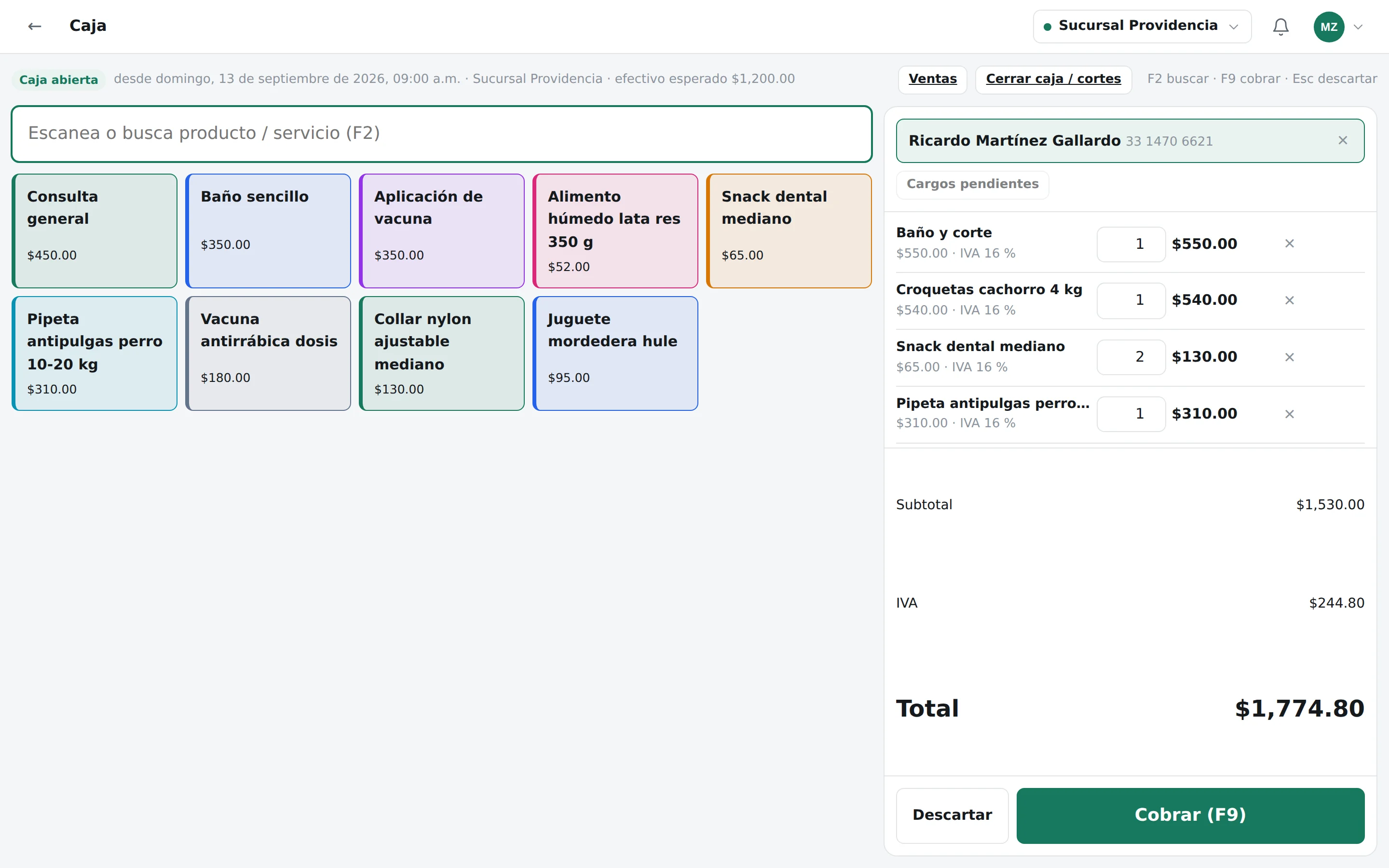Edit quantity for Pipeta antipulgas perro line
Viewport: 1389px width, 868px height.
(x=1130, y=414)
